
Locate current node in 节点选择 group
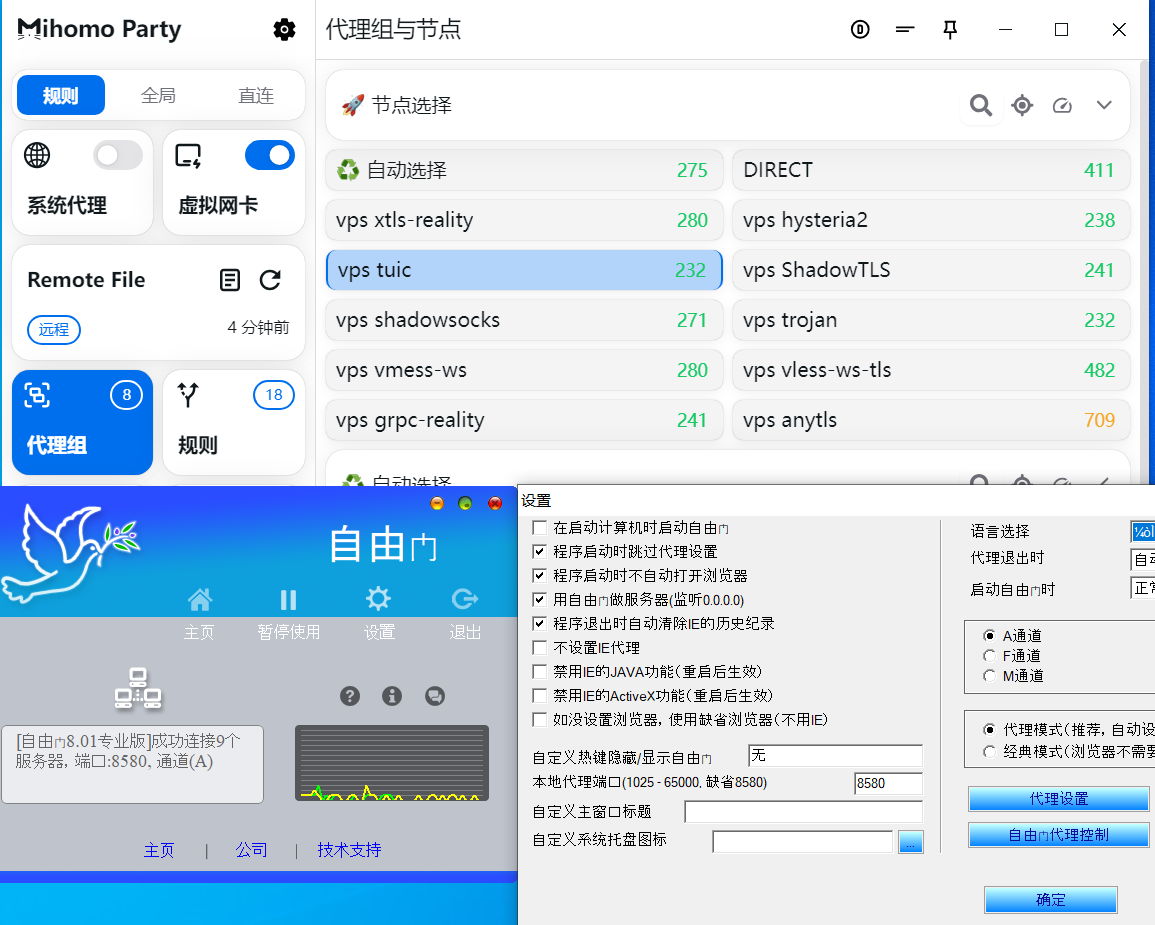point(1022,105)
